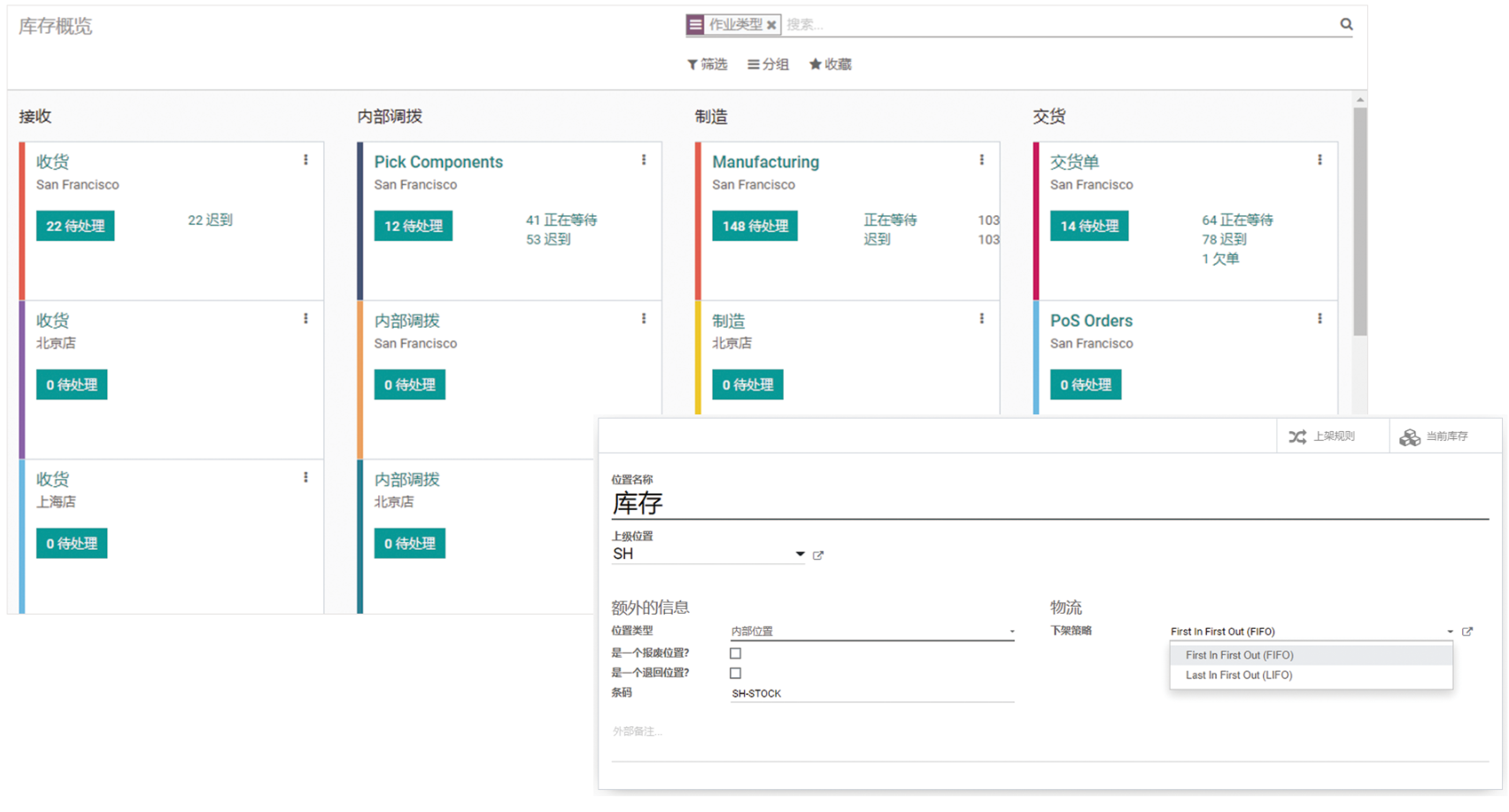Open the kebab menu on Pick Components card
This screenshot has width=1509, height=812.
(x=644, y=160)
